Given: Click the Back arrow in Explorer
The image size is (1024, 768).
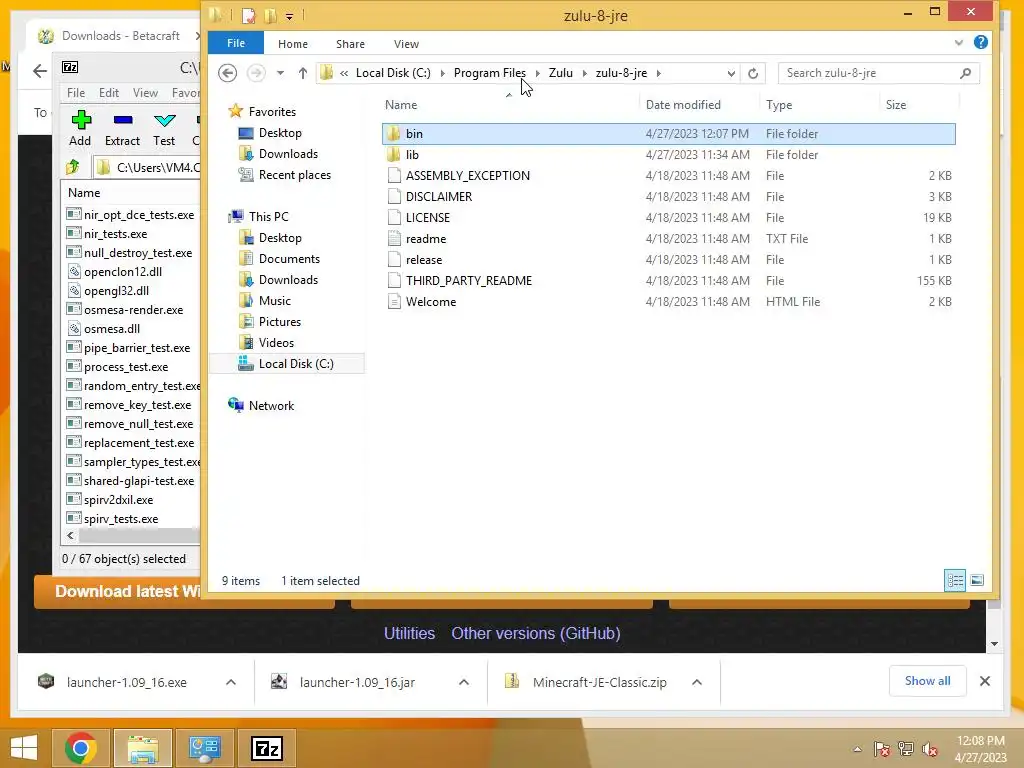Looking at the screenshot, I should click(x=227, y=72).
